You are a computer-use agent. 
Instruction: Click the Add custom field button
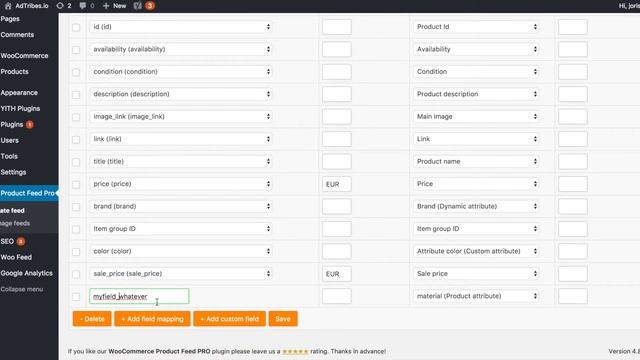coord(229,319)
